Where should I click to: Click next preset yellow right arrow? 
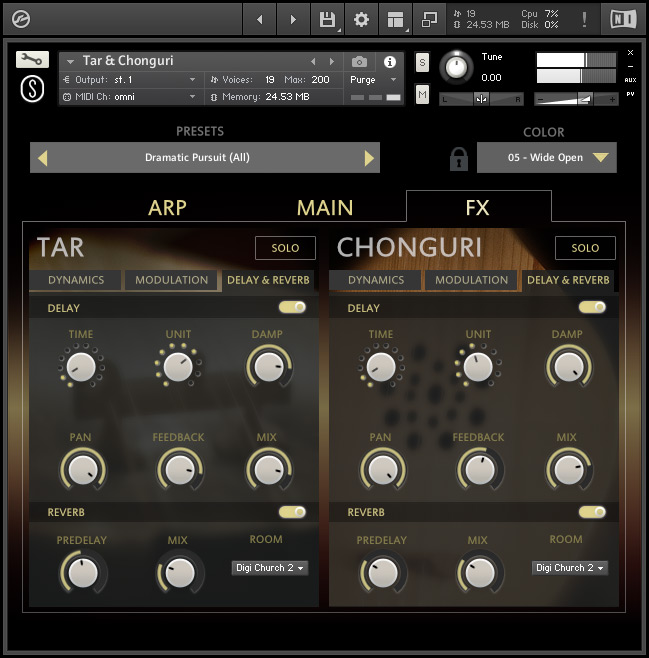369,158
